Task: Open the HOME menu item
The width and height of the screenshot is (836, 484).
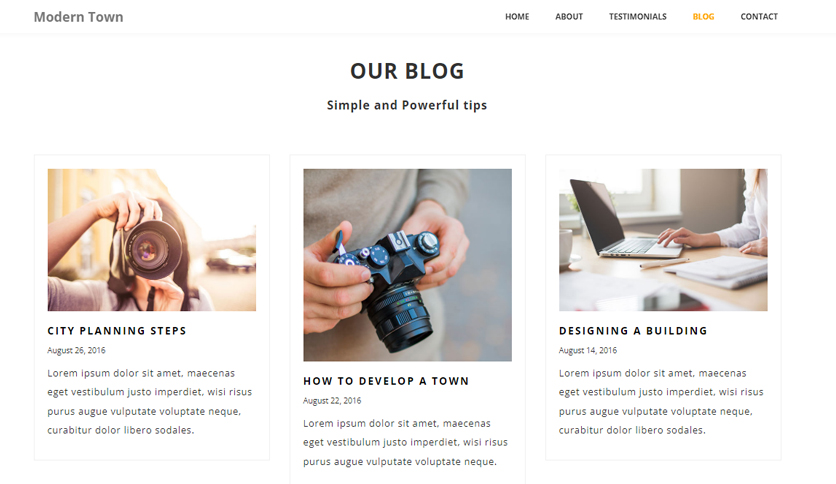Action: (x=517, y=17)
